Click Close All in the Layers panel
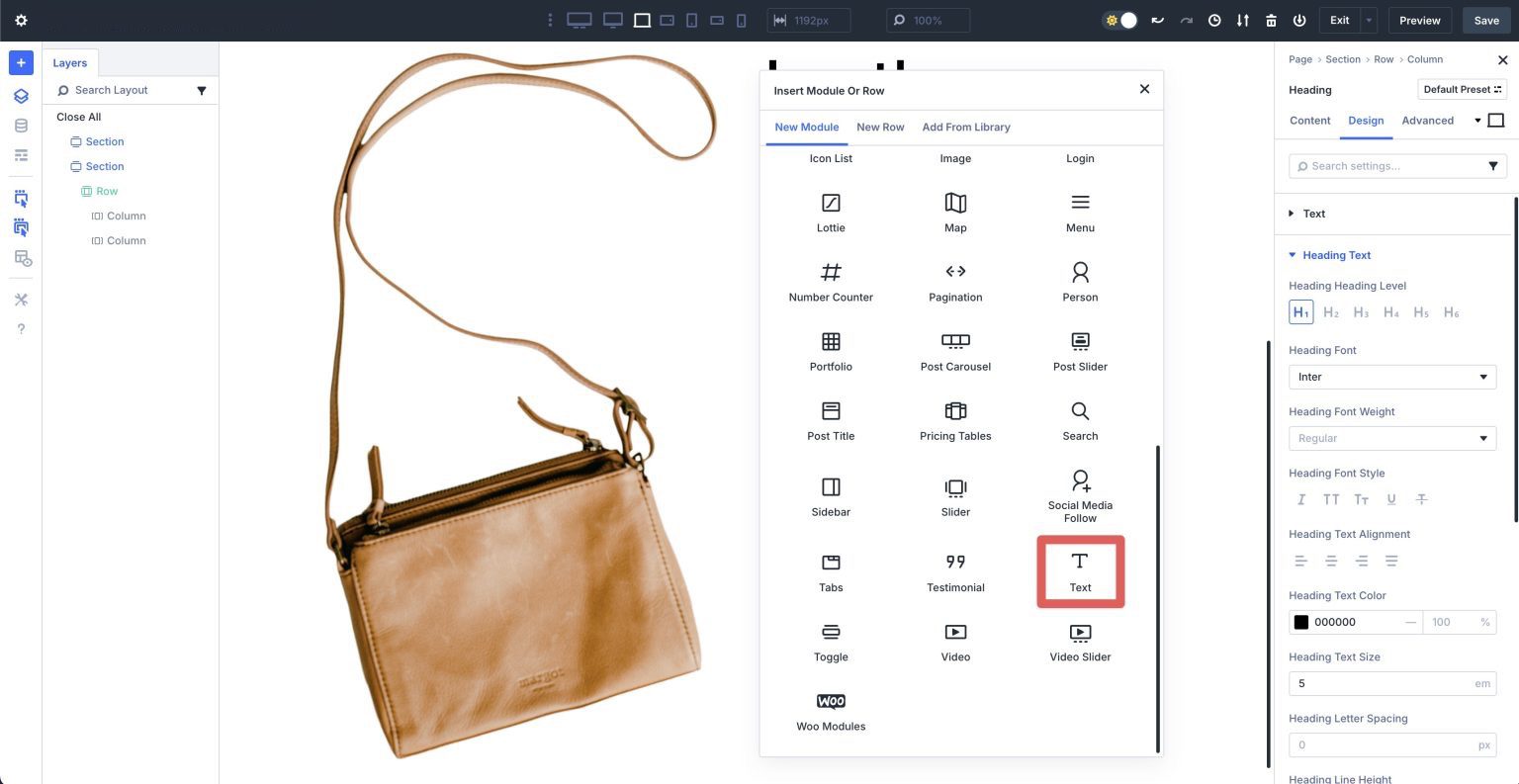This screenshot has height=784, width=1519. (x=78, y=116)
